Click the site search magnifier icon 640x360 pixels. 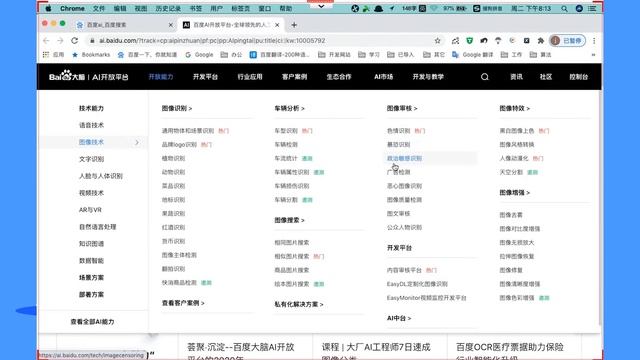pyautogui.click(x=484, y=77)
